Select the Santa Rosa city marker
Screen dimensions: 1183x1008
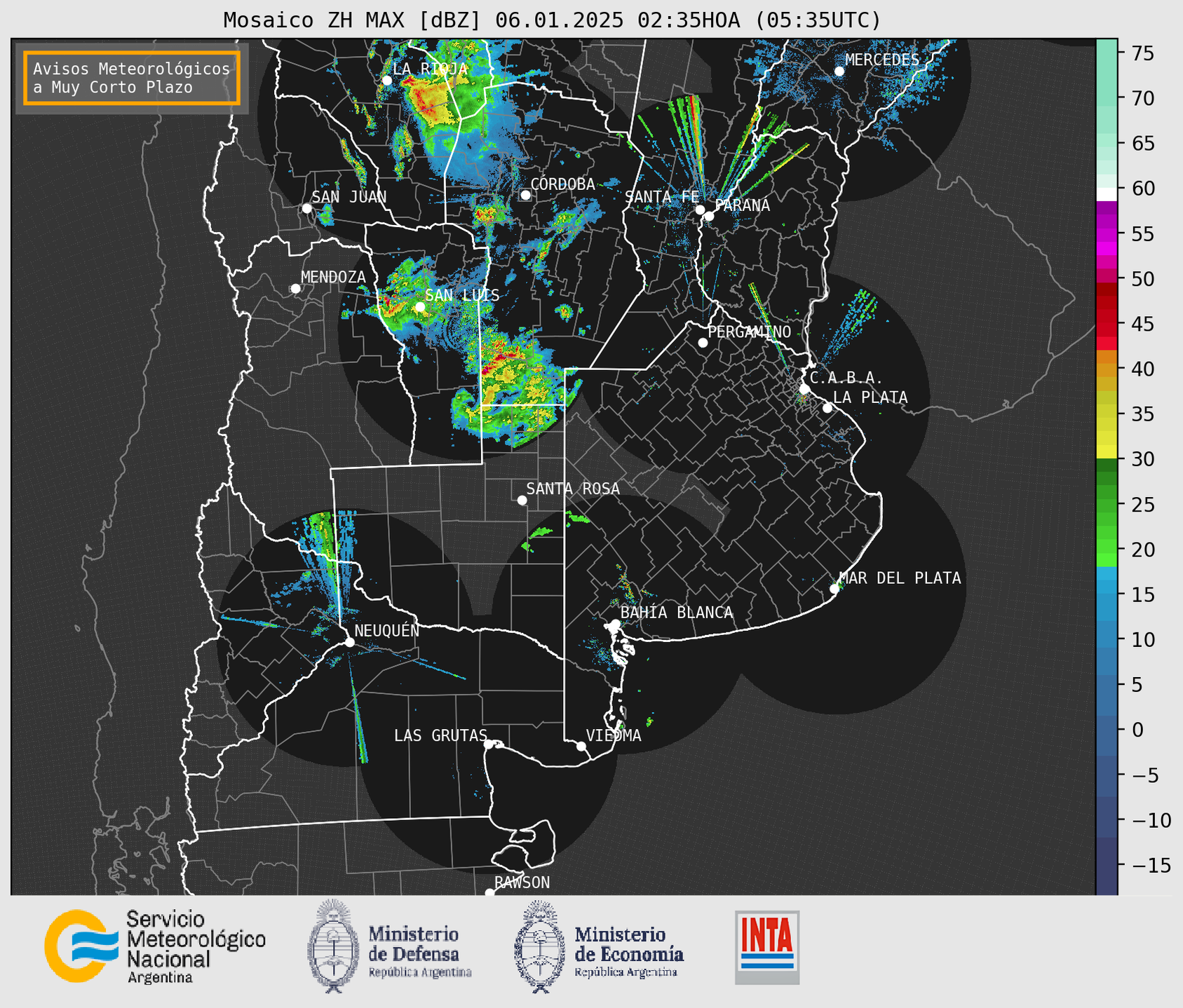click(522, 500)
